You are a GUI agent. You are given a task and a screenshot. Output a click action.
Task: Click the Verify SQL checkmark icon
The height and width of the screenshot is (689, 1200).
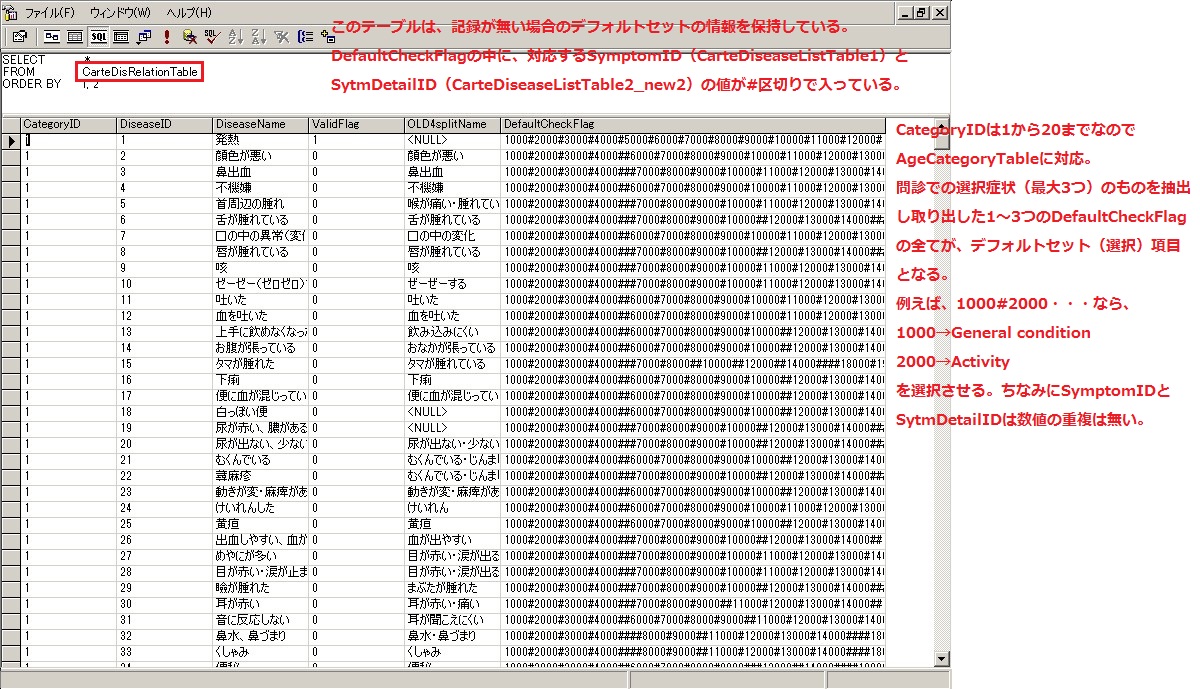(211, 37)
